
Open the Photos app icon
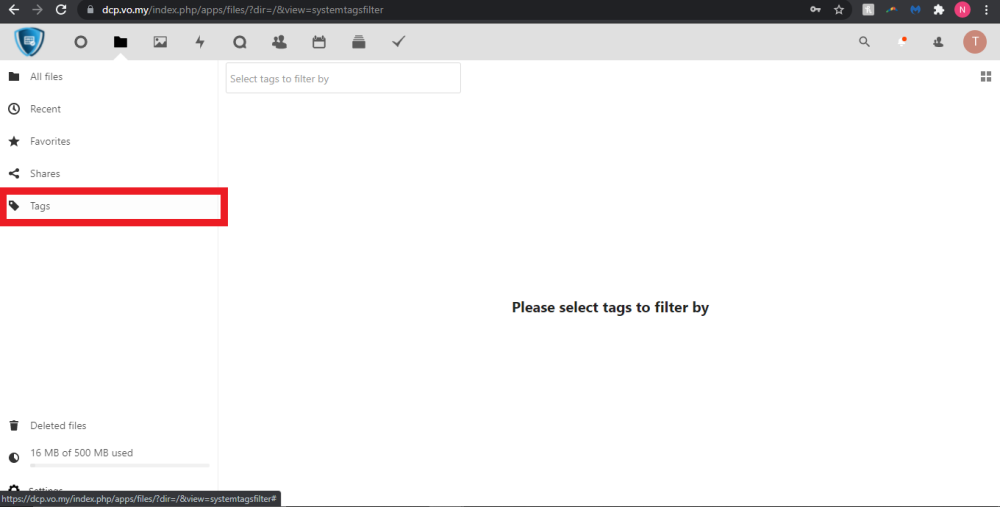[160, 42]
